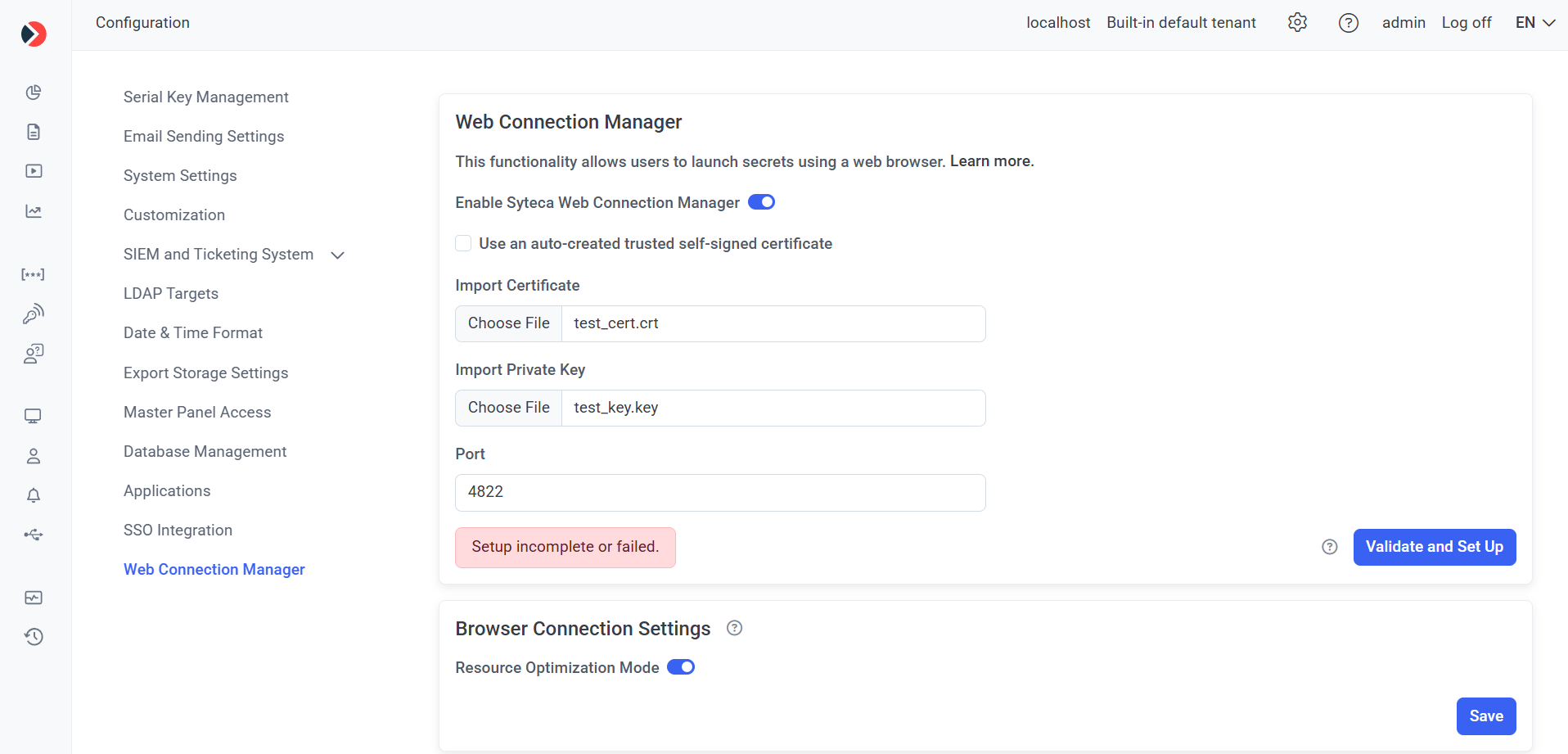Screen dimensions: 1568x754
Task: Open the monitor icon in sidebar
Action: [x=33, y=416]
